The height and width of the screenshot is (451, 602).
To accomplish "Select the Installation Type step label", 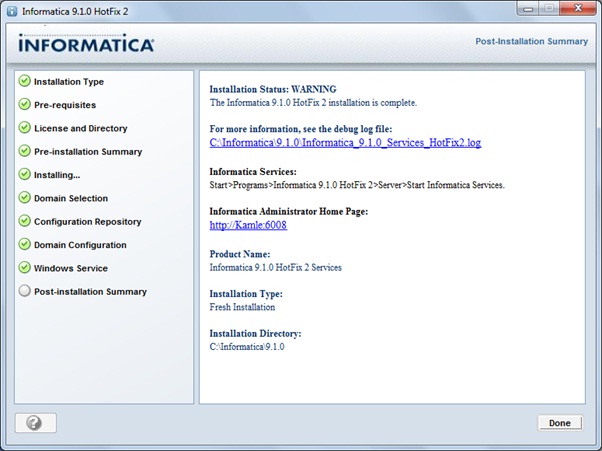I will tap(69, 82).
